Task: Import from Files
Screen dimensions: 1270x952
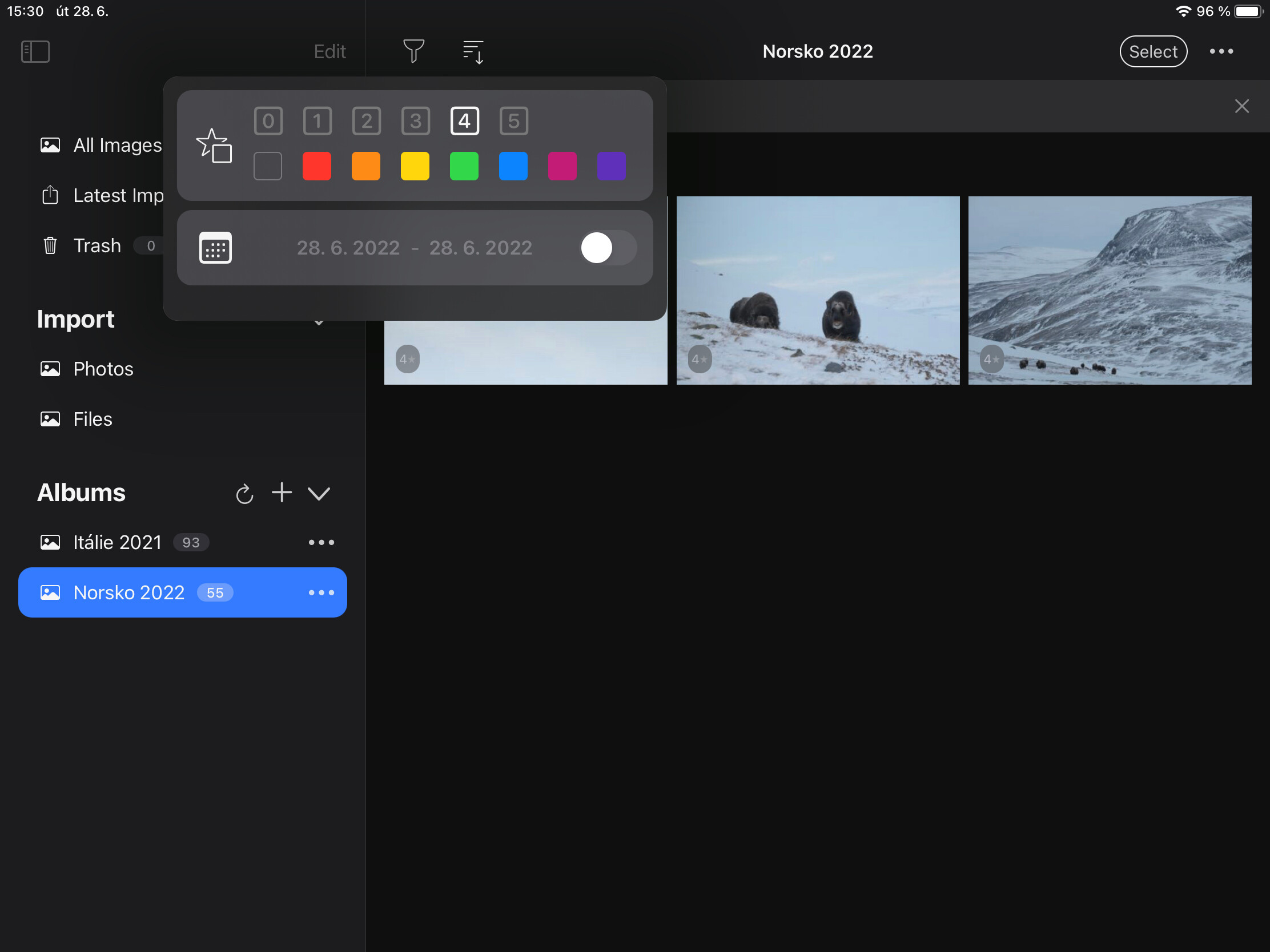Action: (183, 419)
